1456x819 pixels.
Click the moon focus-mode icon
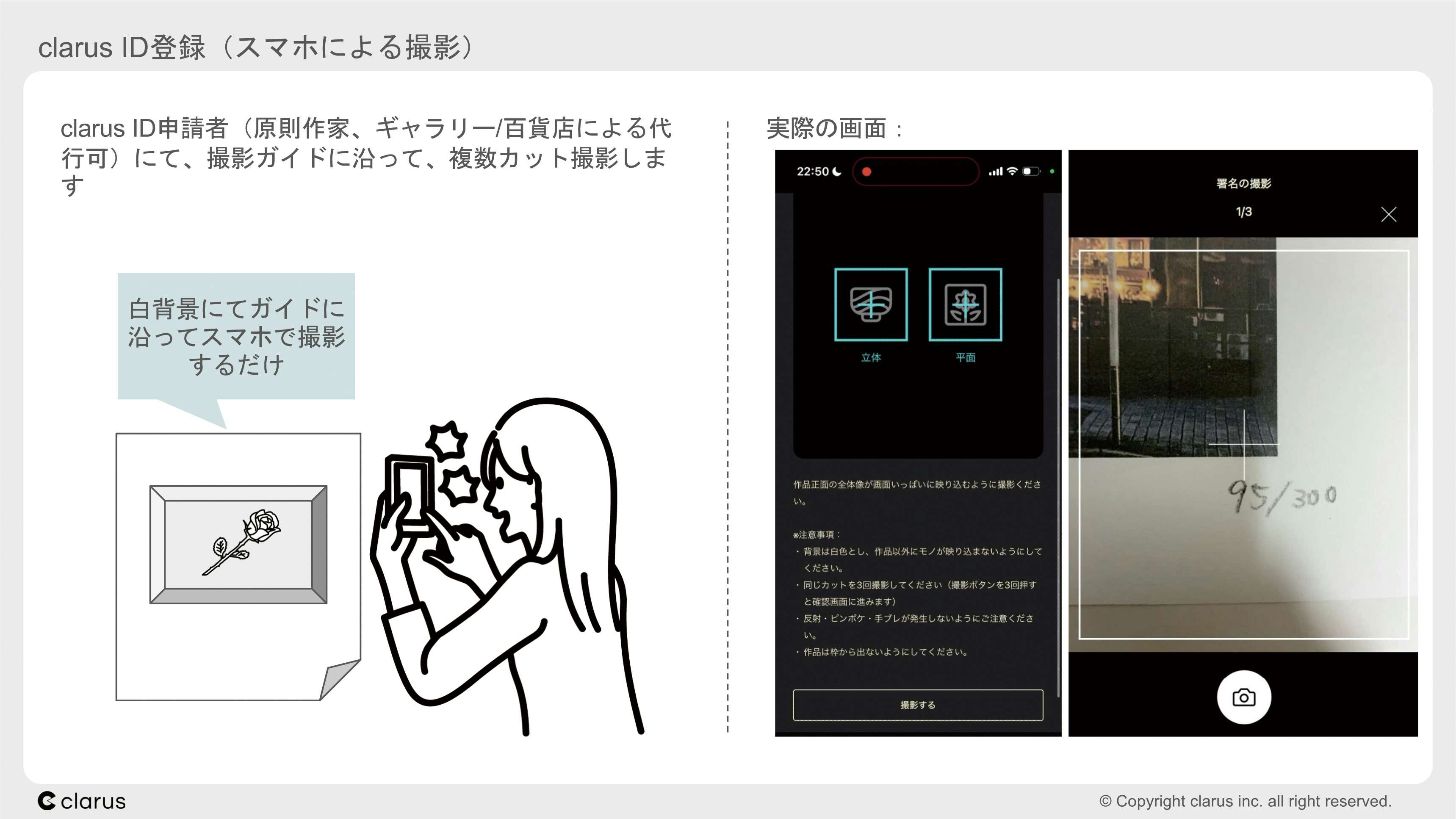click(837, 171)
